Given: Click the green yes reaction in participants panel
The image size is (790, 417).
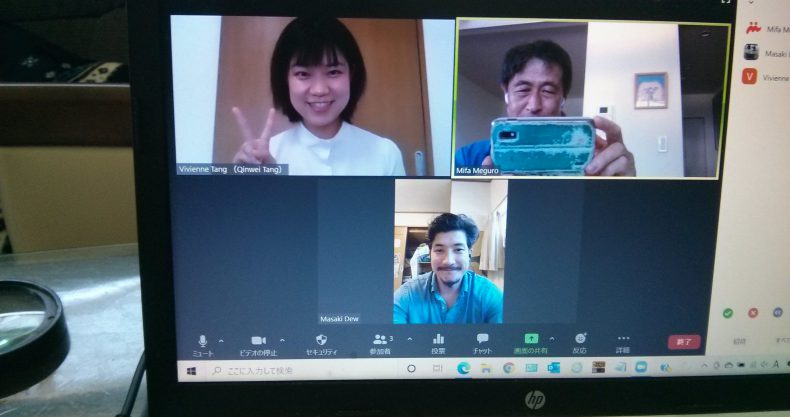Looking at the screenshot, I should 728,313.
